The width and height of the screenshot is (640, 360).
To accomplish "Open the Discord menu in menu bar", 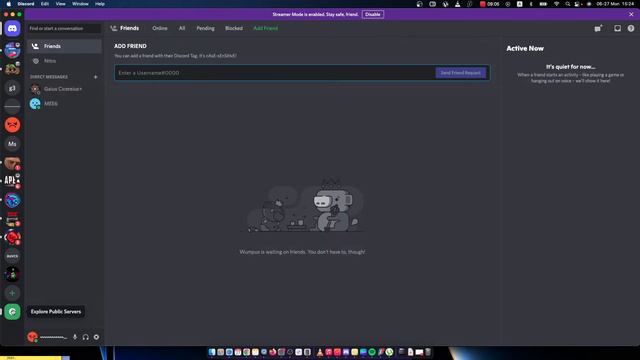I will click(26, 4).
